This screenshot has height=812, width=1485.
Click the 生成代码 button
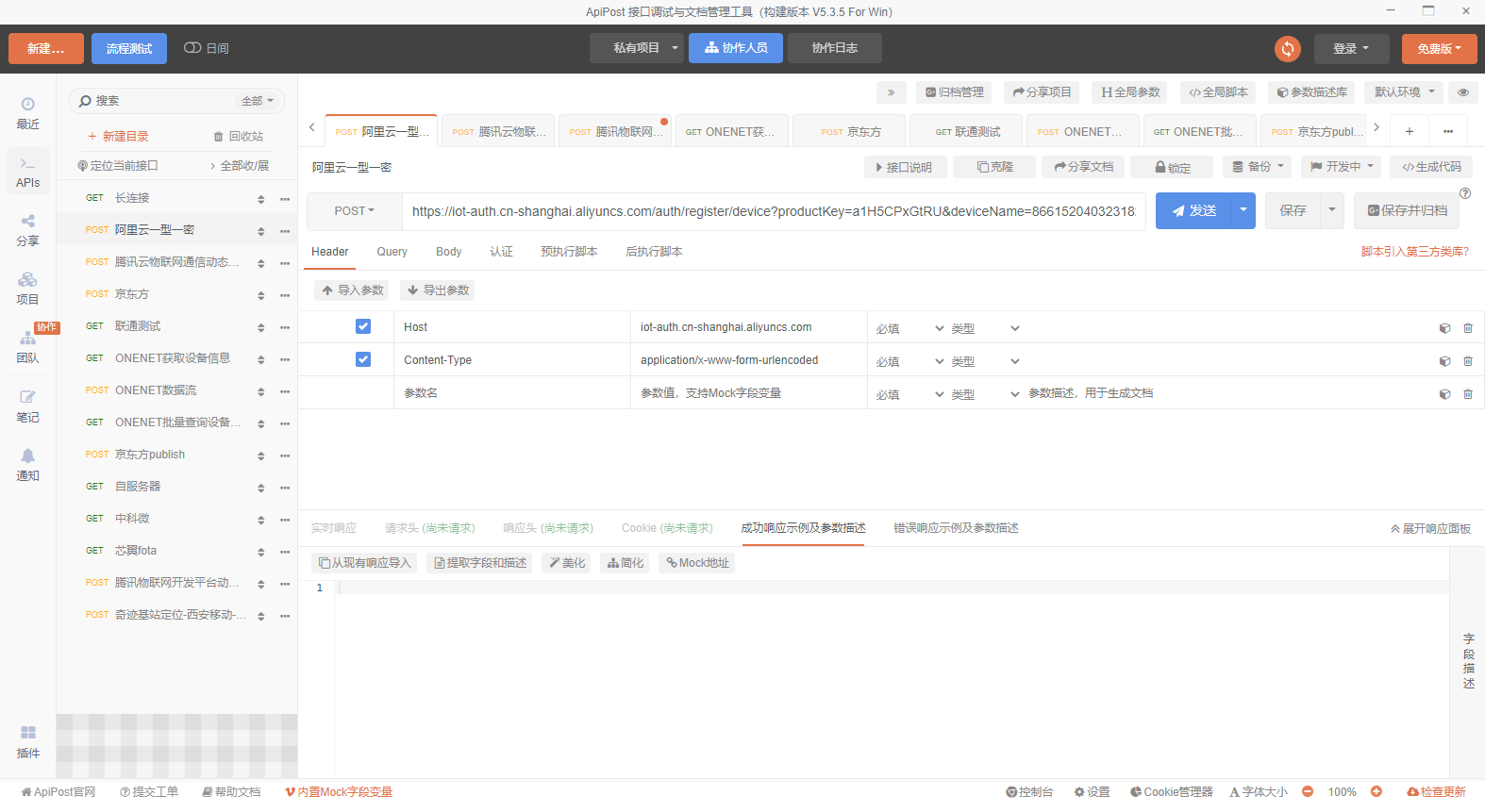point(1431,167)
